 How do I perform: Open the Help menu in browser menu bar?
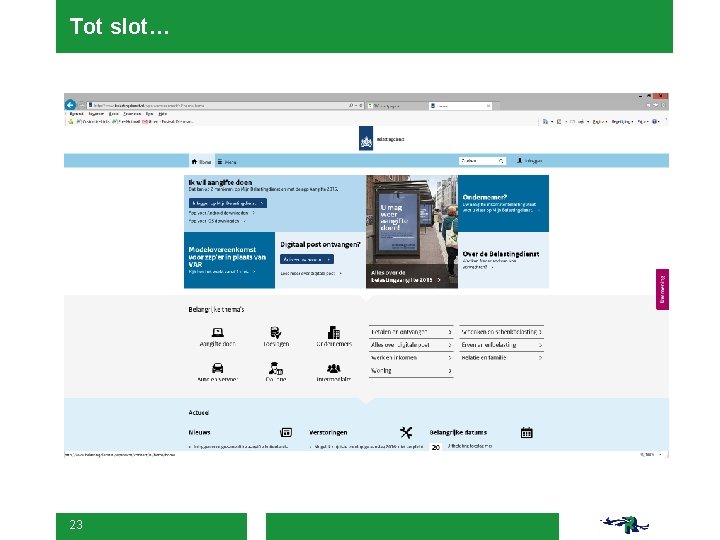pyautogui.click(x=163, y=114)
